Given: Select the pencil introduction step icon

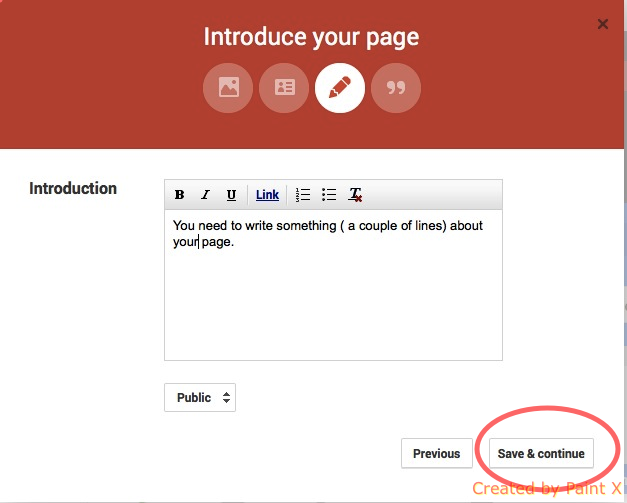Looking at the screenshot, I should (340, 89).
